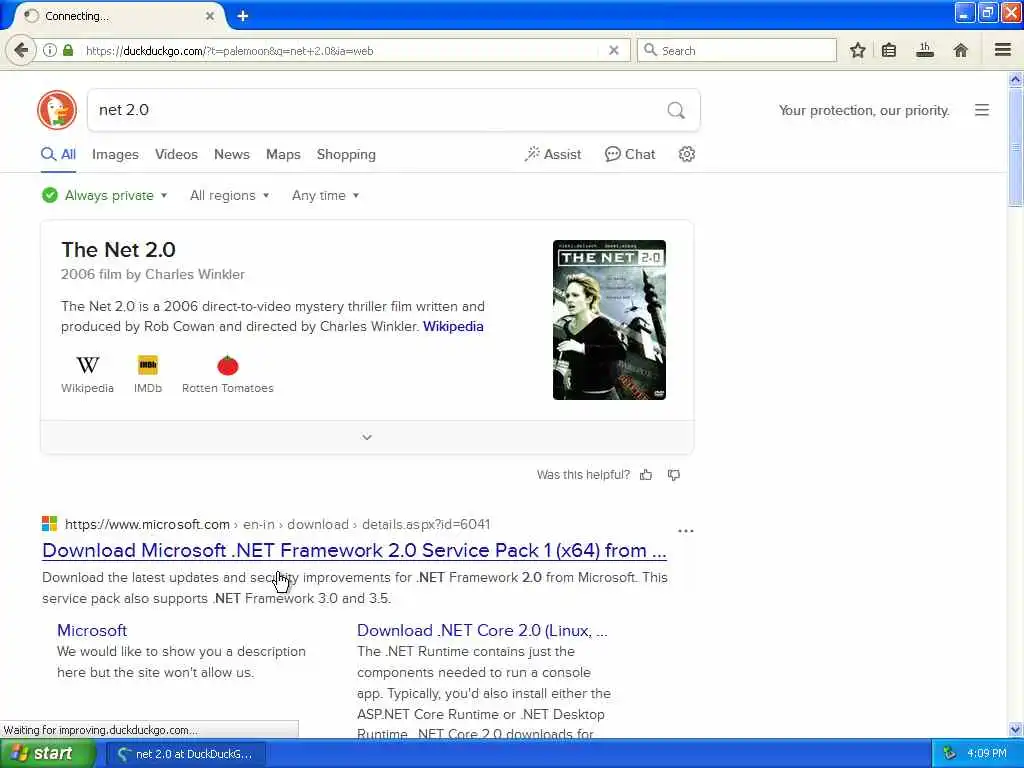Stop loading with the address bar X

coord(613,50)
